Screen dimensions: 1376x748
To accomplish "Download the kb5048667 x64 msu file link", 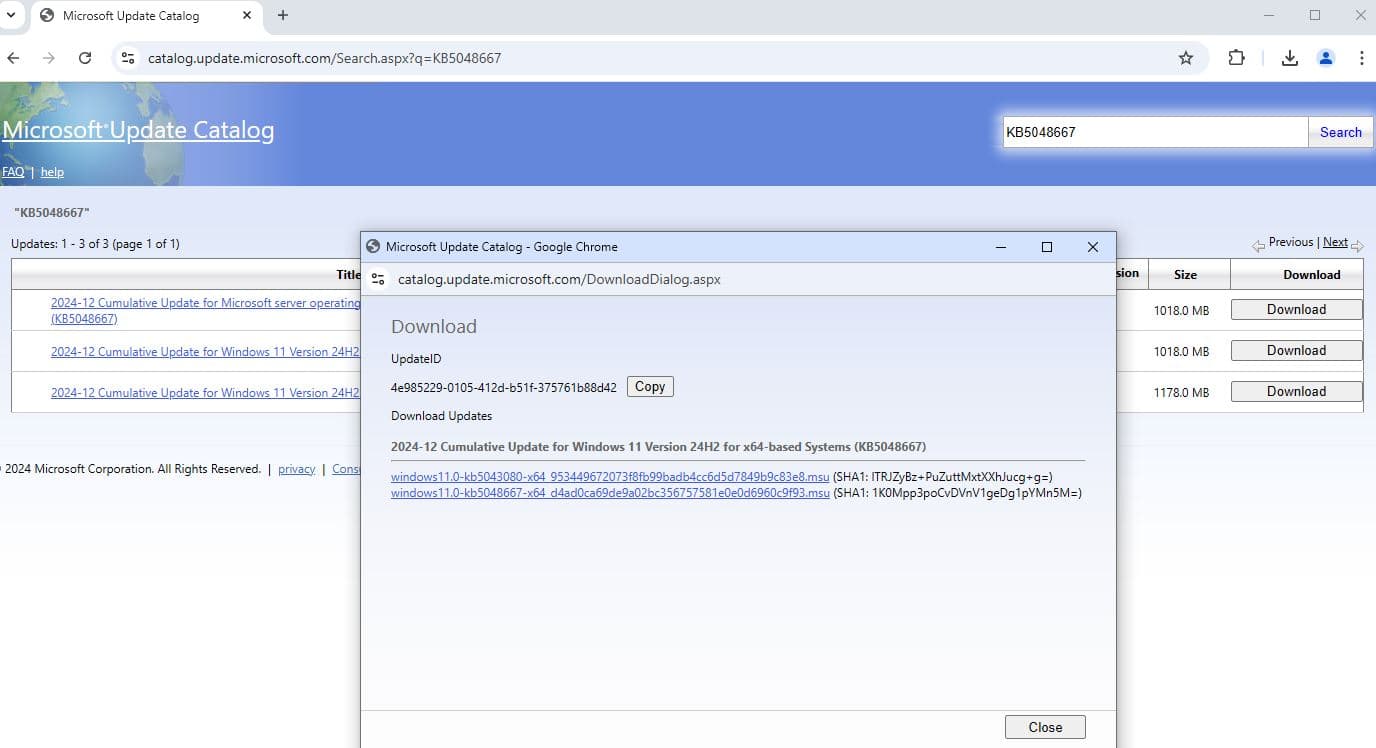I will [x=610, y=492].
